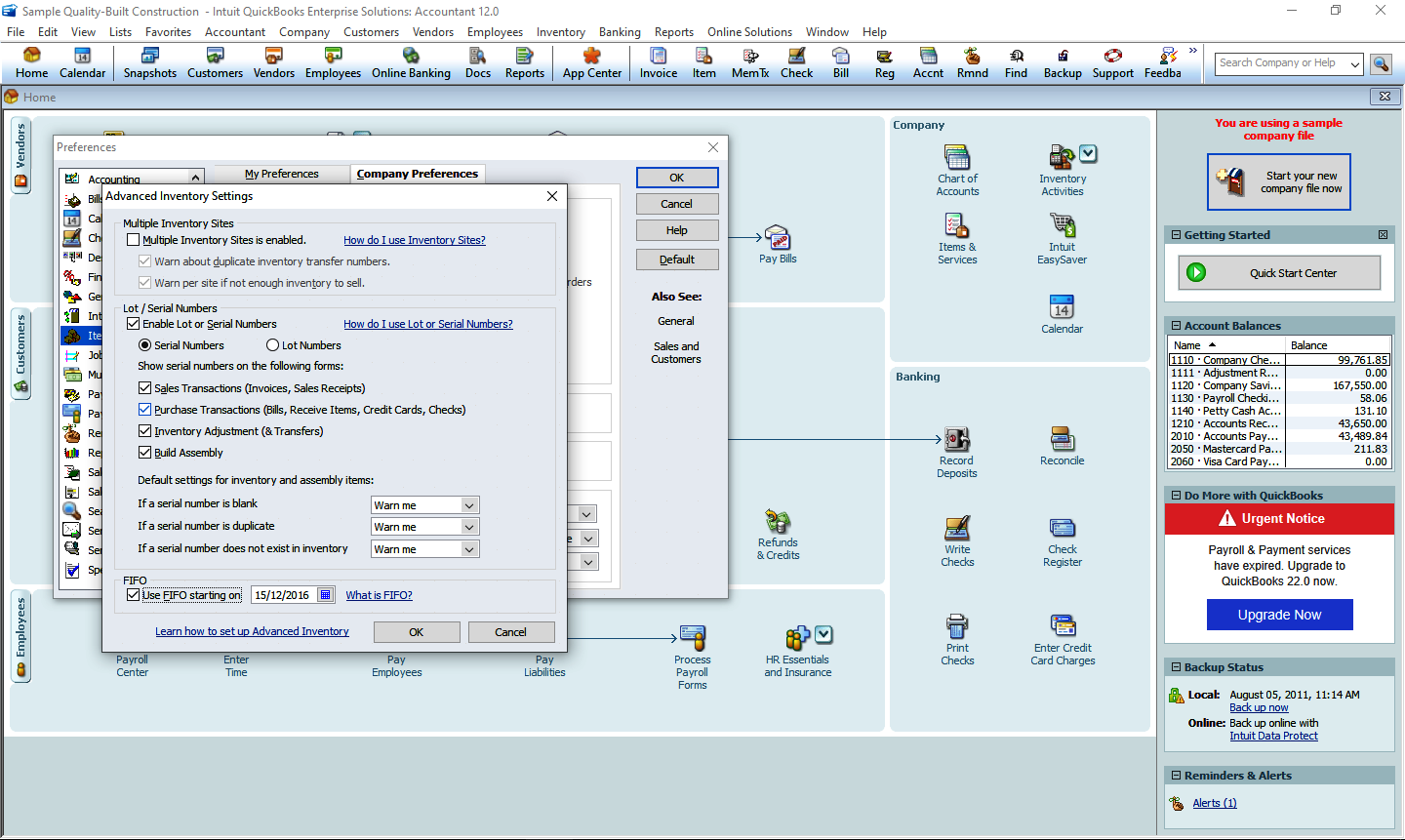This screenshot has width=1405, height=840.
Task: Open Snapshots in the toolbar
Action: pos(150,63)
